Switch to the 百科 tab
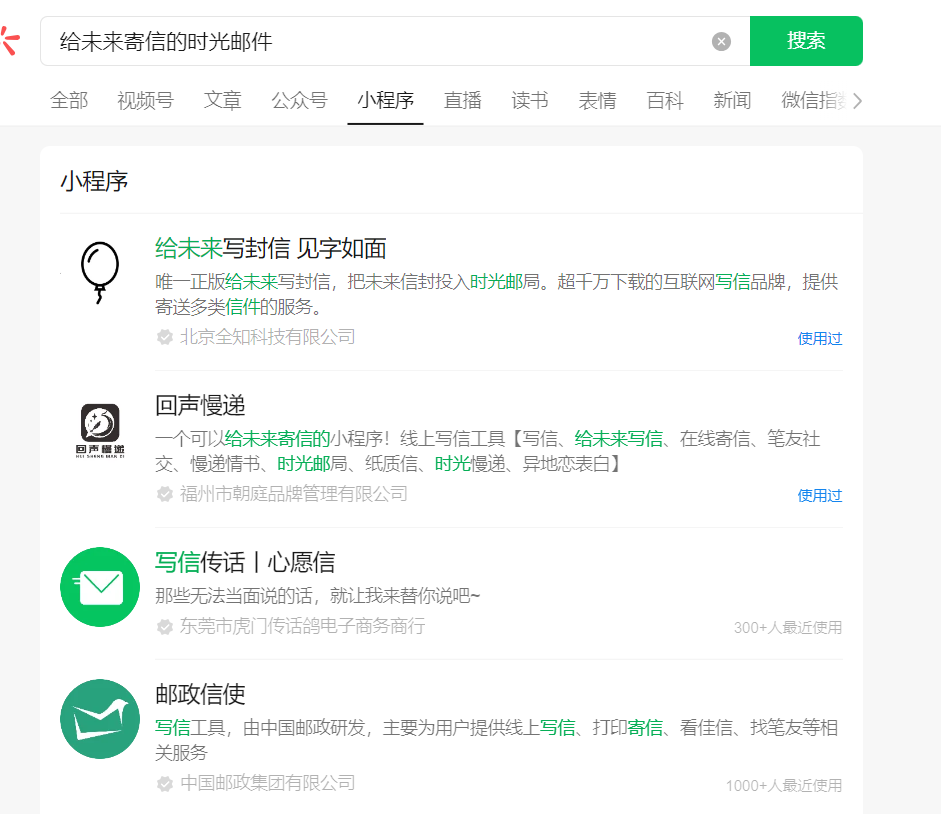 click(x=665, y=100)
